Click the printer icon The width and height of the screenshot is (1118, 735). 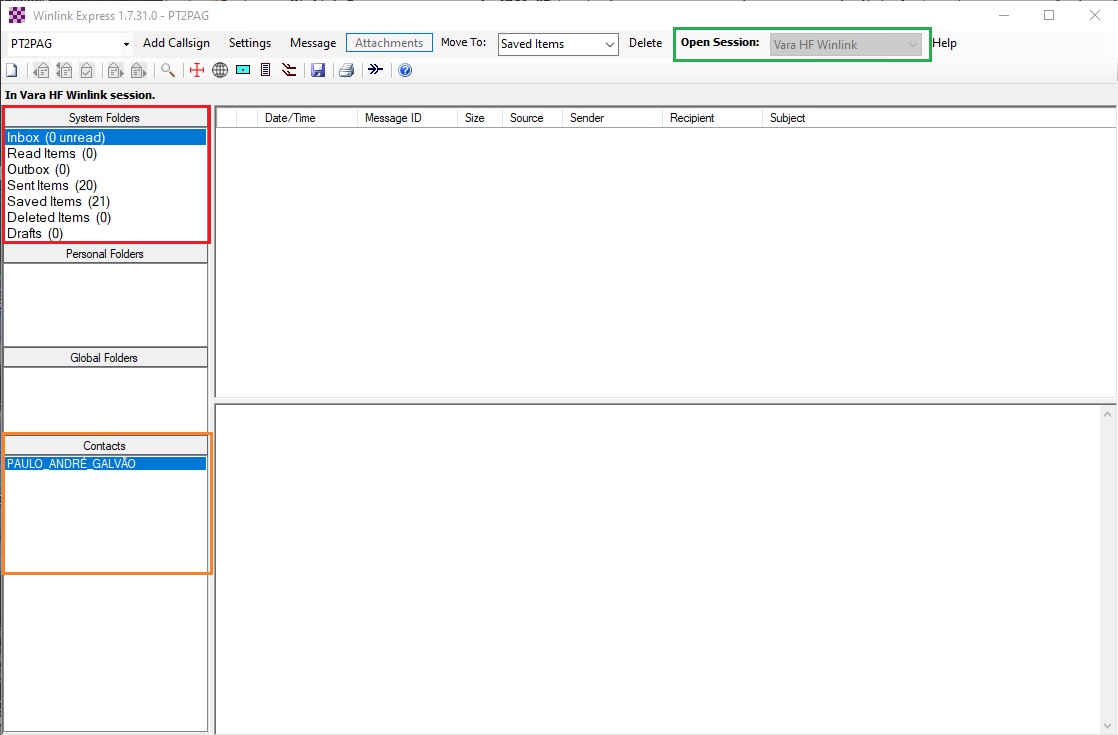[x=346, y=70]
